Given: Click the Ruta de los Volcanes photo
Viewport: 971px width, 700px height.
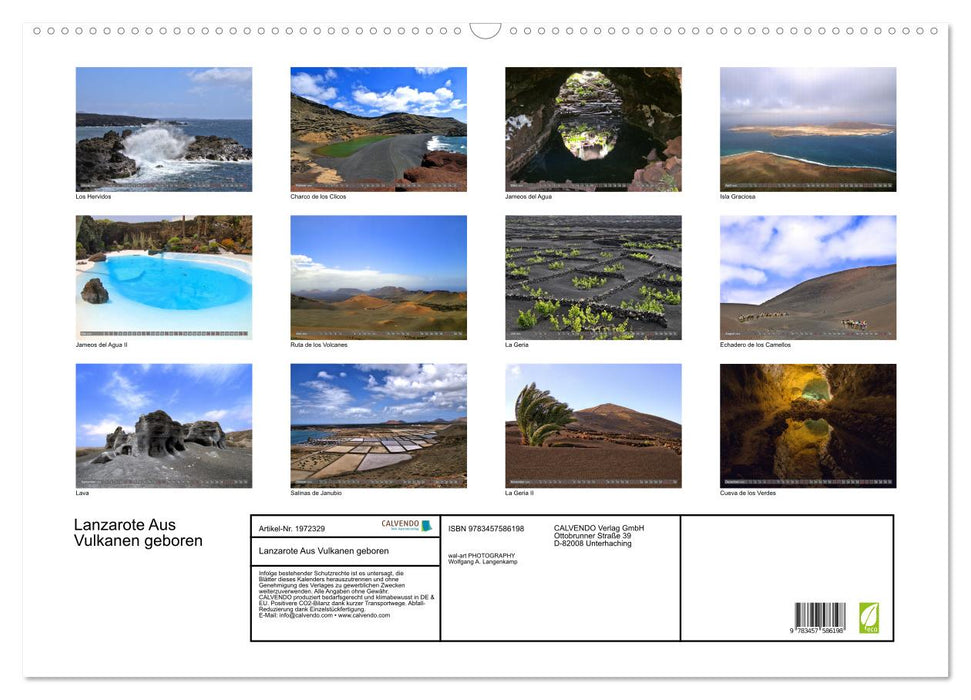Looking at the screenshot, I should pyautogui.click(x=378, y=277).
